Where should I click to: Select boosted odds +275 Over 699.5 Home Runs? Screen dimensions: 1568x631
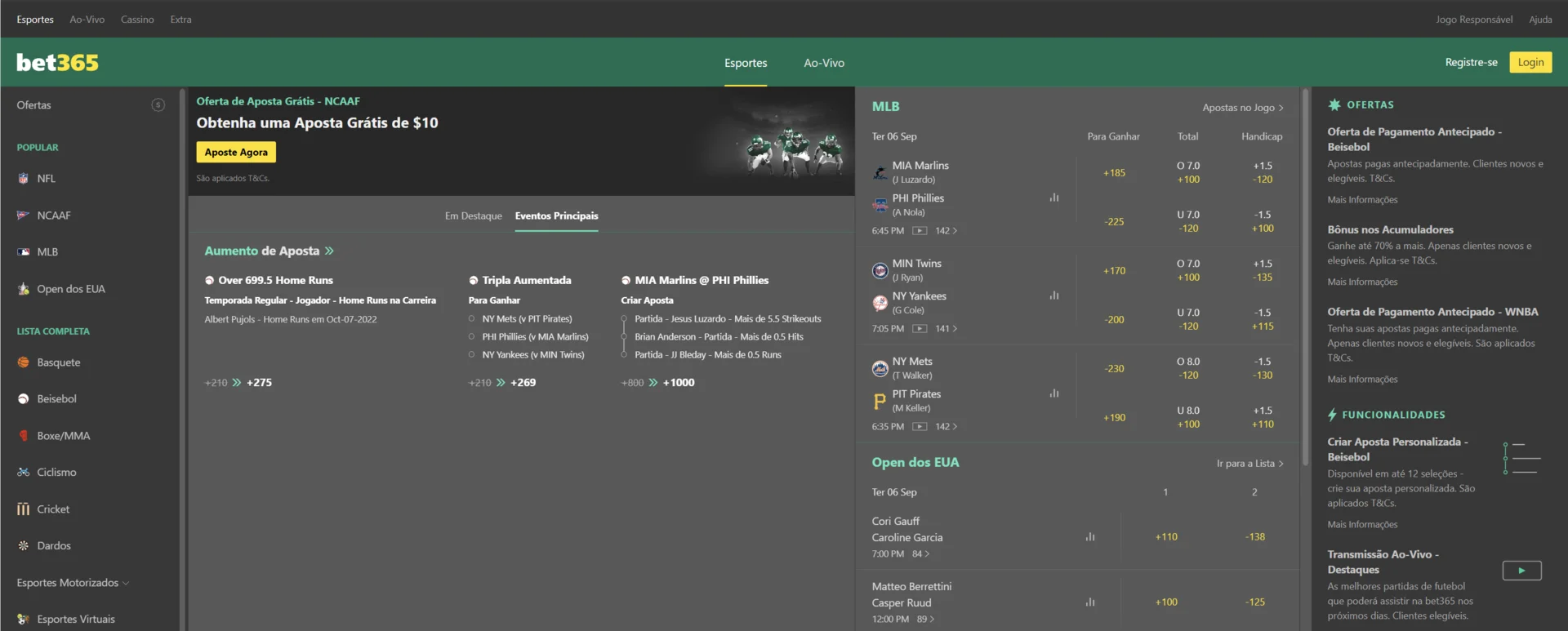[259, 383]
